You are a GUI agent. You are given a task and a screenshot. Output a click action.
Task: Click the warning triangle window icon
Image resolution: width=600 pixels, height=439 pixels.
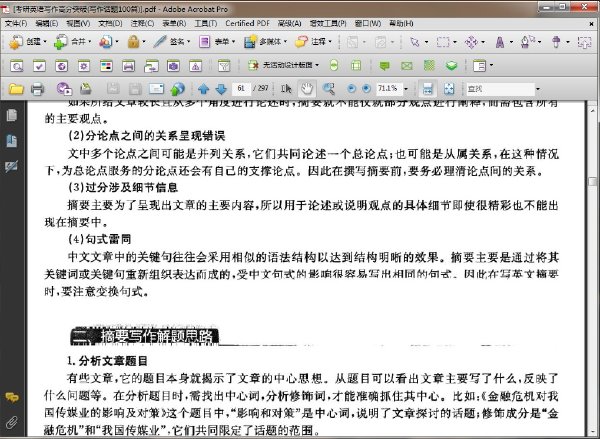coord(196,66)
